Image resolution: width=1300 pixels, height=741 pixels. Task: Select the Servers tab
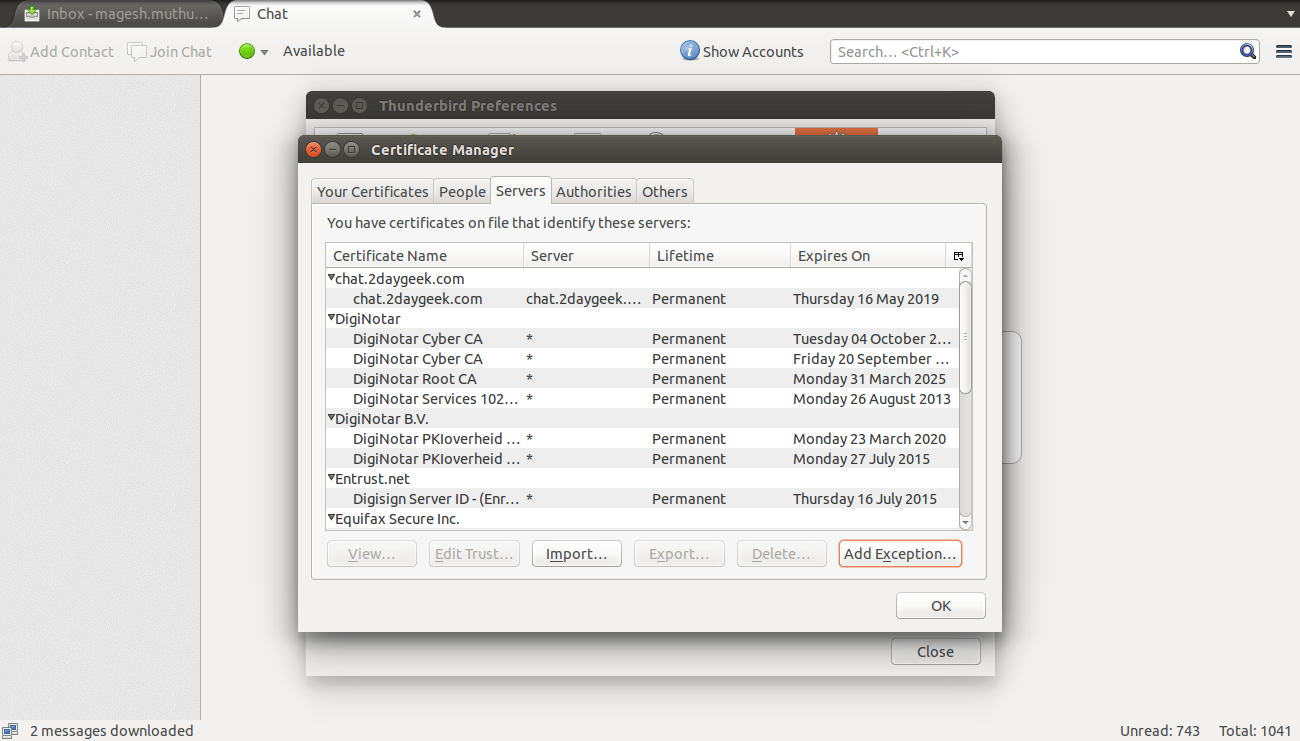click(x=521, y=190)
